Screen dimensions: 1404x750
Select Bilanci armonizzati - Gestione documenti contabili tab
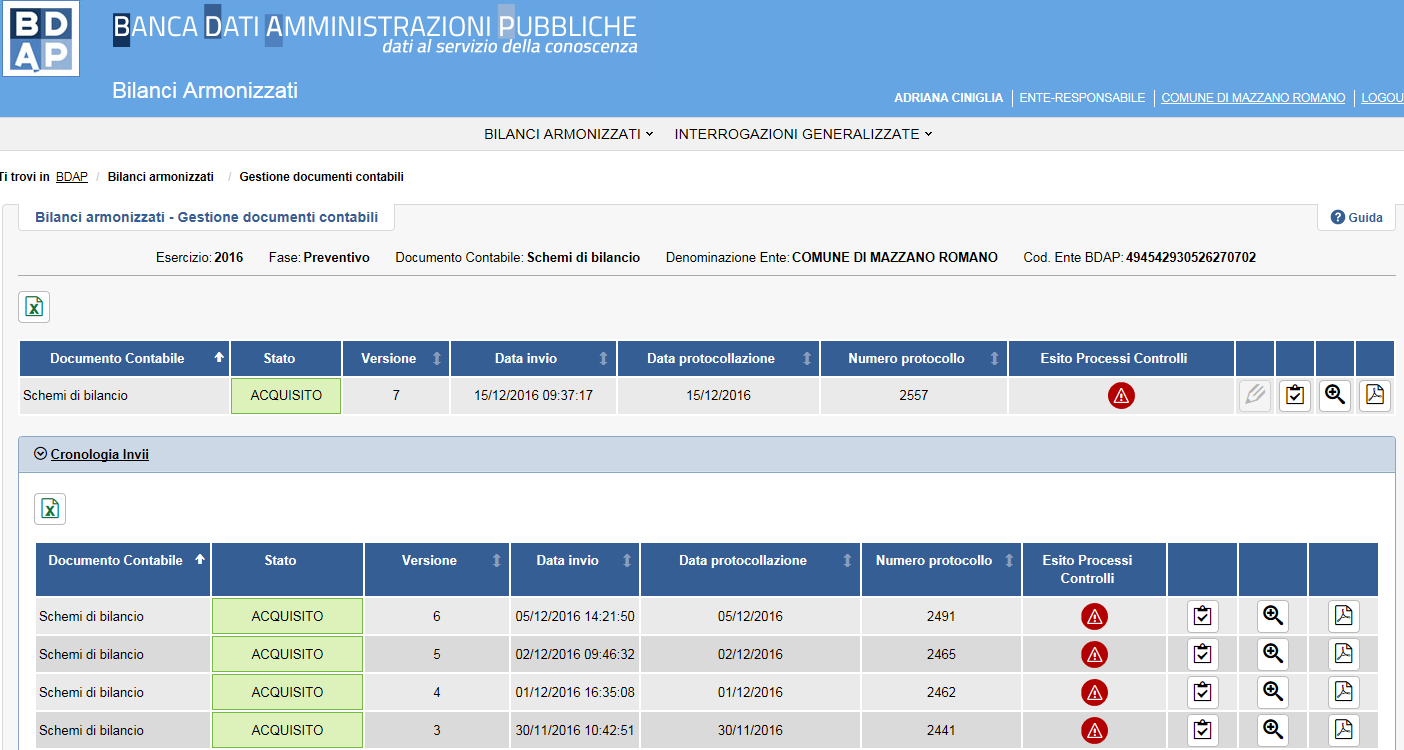click(x=206, y=217)
